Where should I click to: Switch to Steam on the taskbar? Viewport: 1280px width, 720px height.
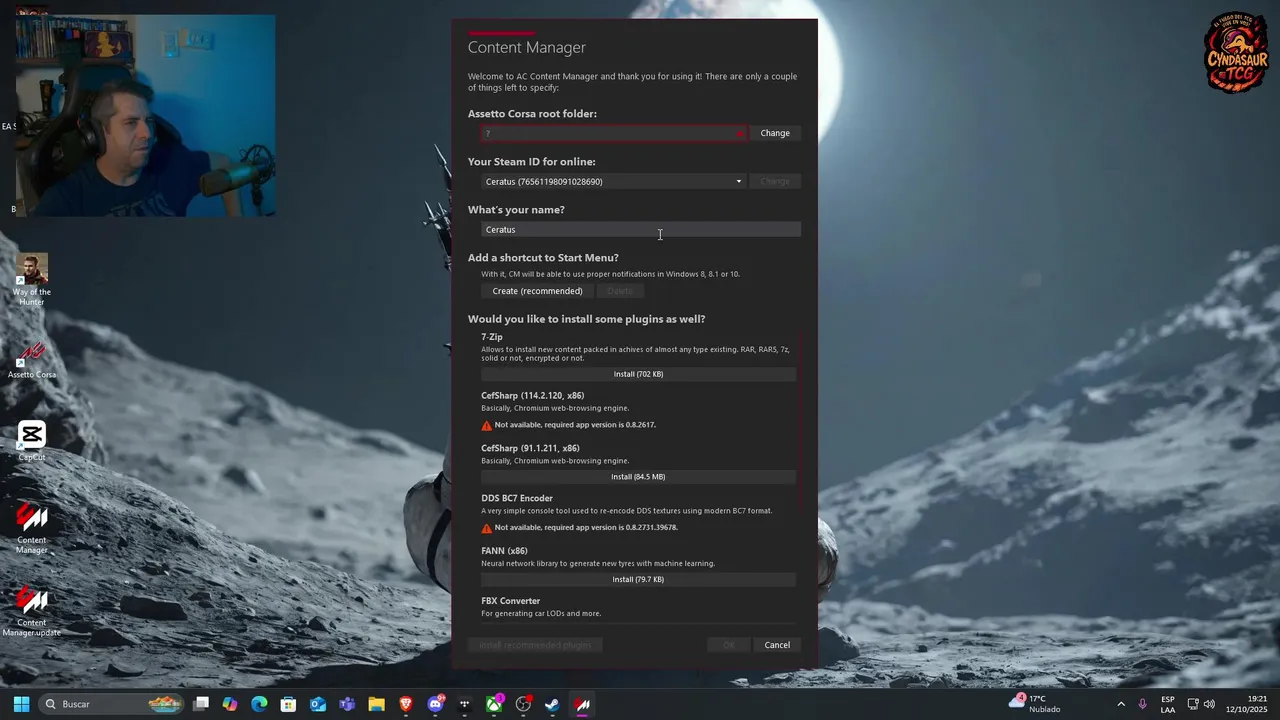552,704
